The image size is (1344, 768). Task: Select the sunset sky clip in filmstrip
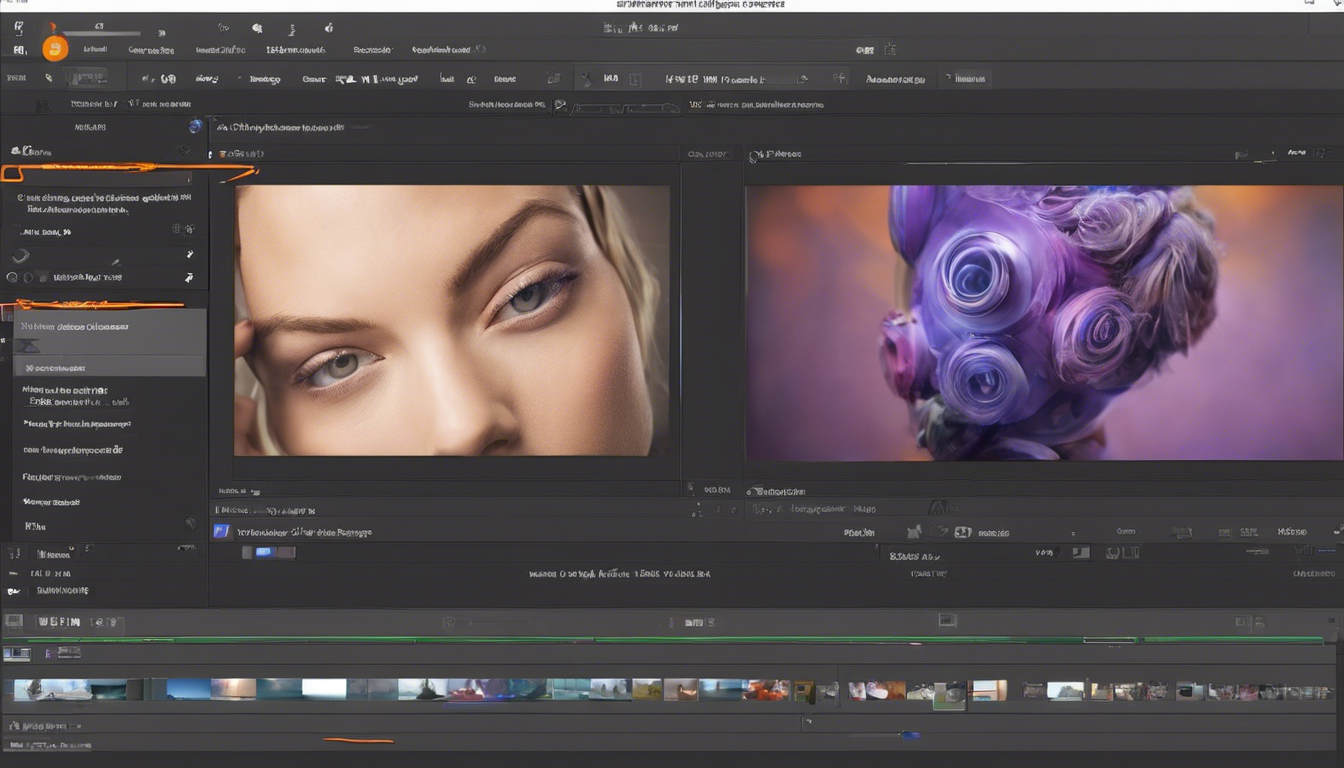233,689
